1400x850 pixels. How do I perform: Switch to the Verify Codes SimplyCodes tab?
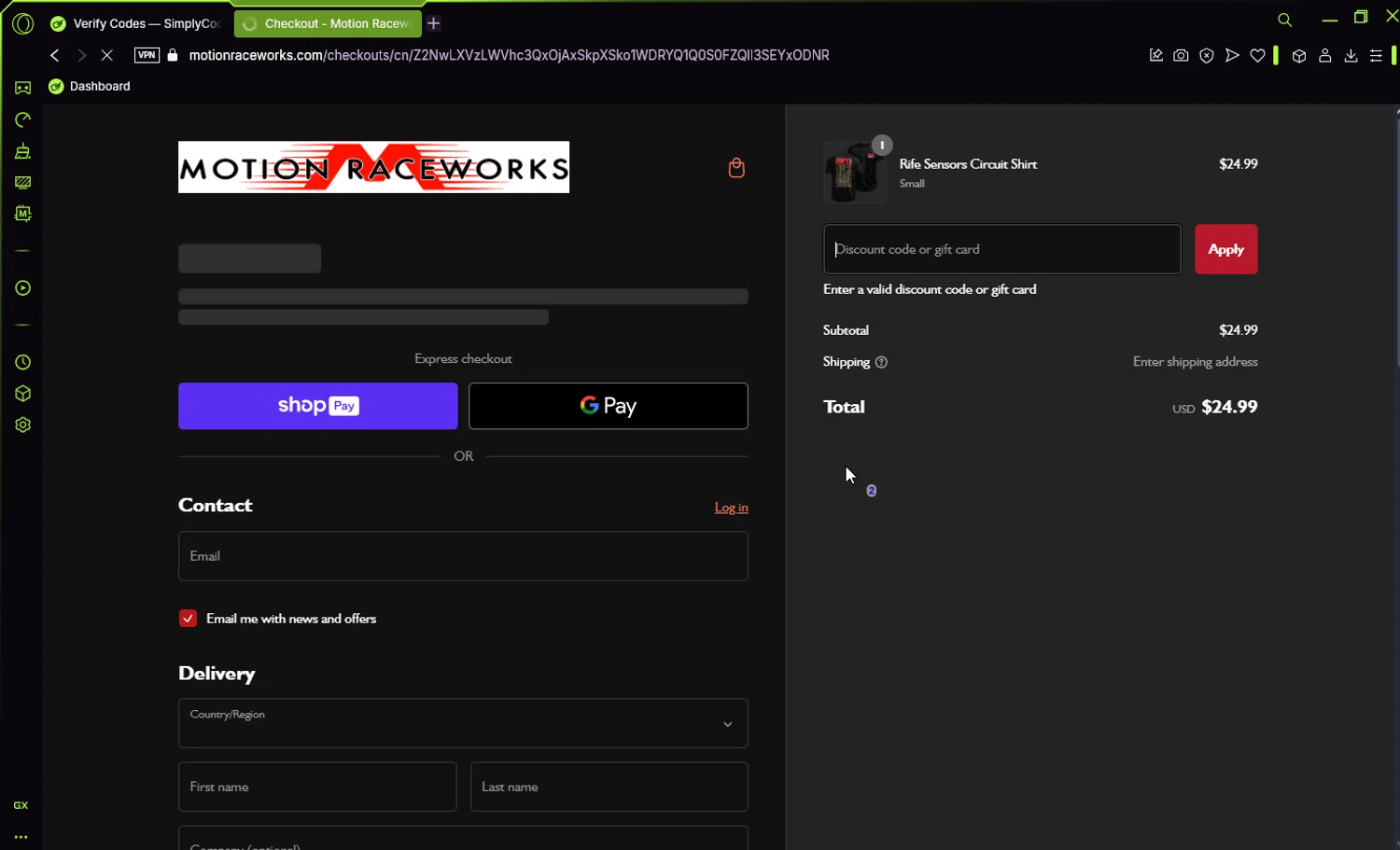(x=136, y=23)
